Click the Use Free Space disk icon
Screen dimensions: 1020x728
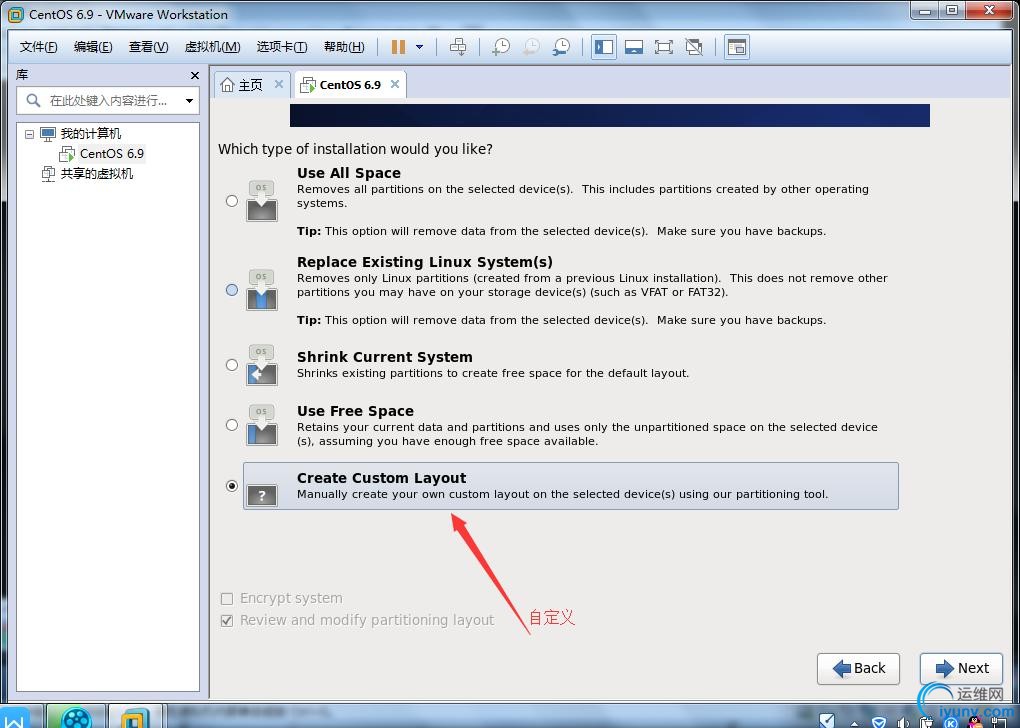click(262, 425)
